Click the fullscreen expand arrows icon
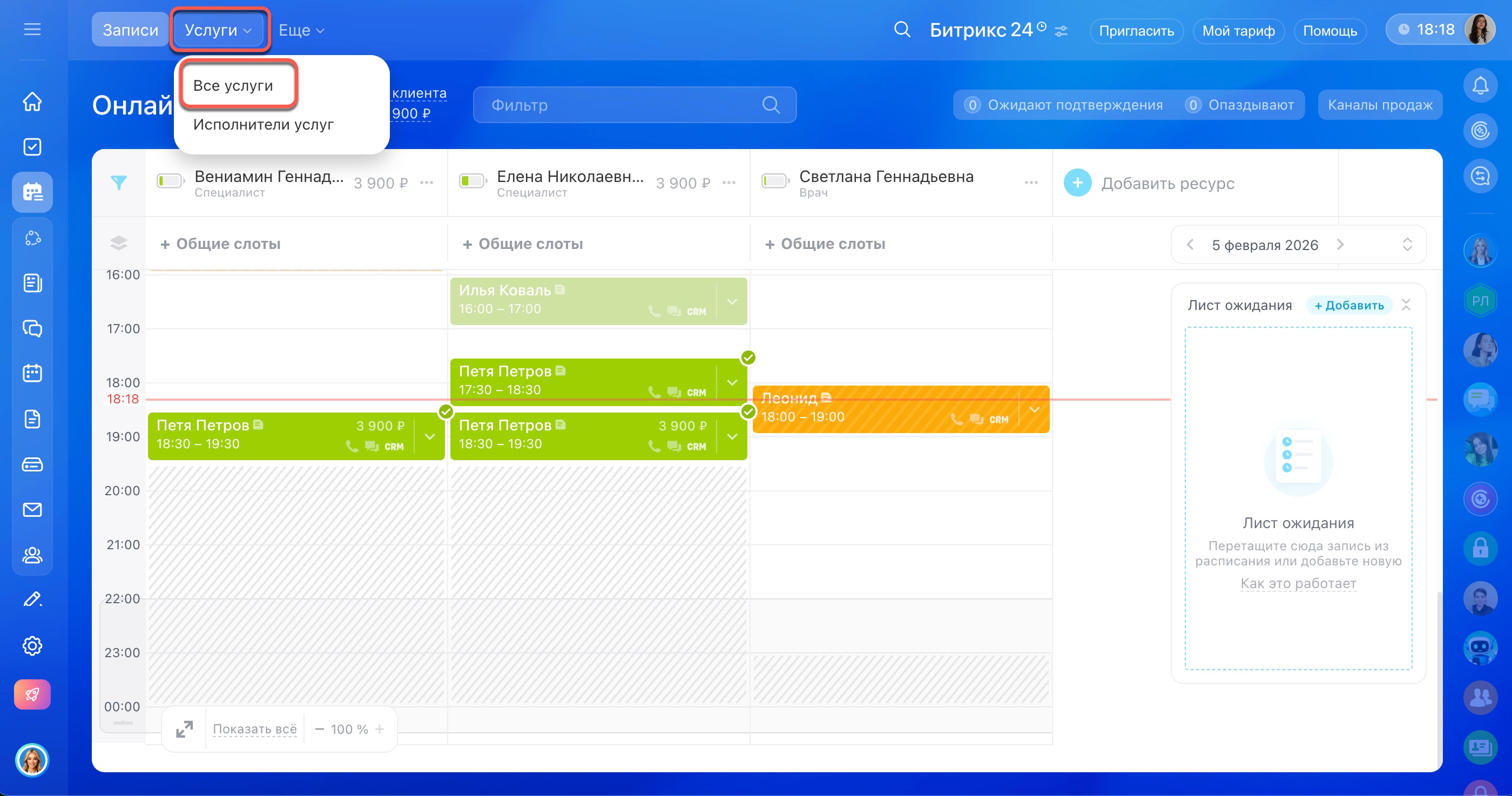 pyautogui.click(x=184, y=729)
